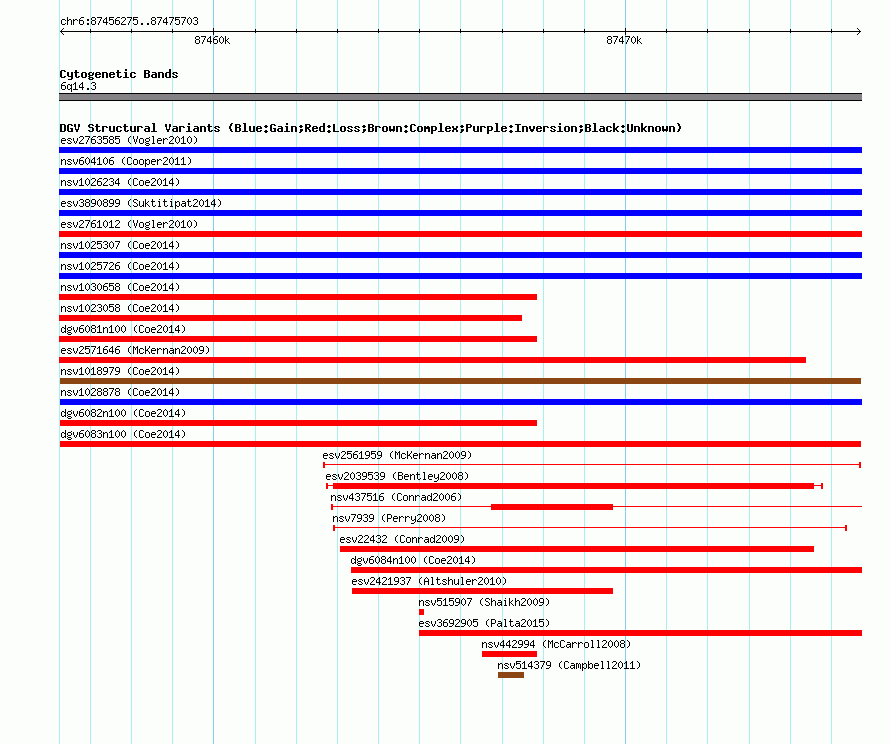Click the thick segment of nsv437516 (Conrad2006)
Screen dimensions: 890x744
552,507
